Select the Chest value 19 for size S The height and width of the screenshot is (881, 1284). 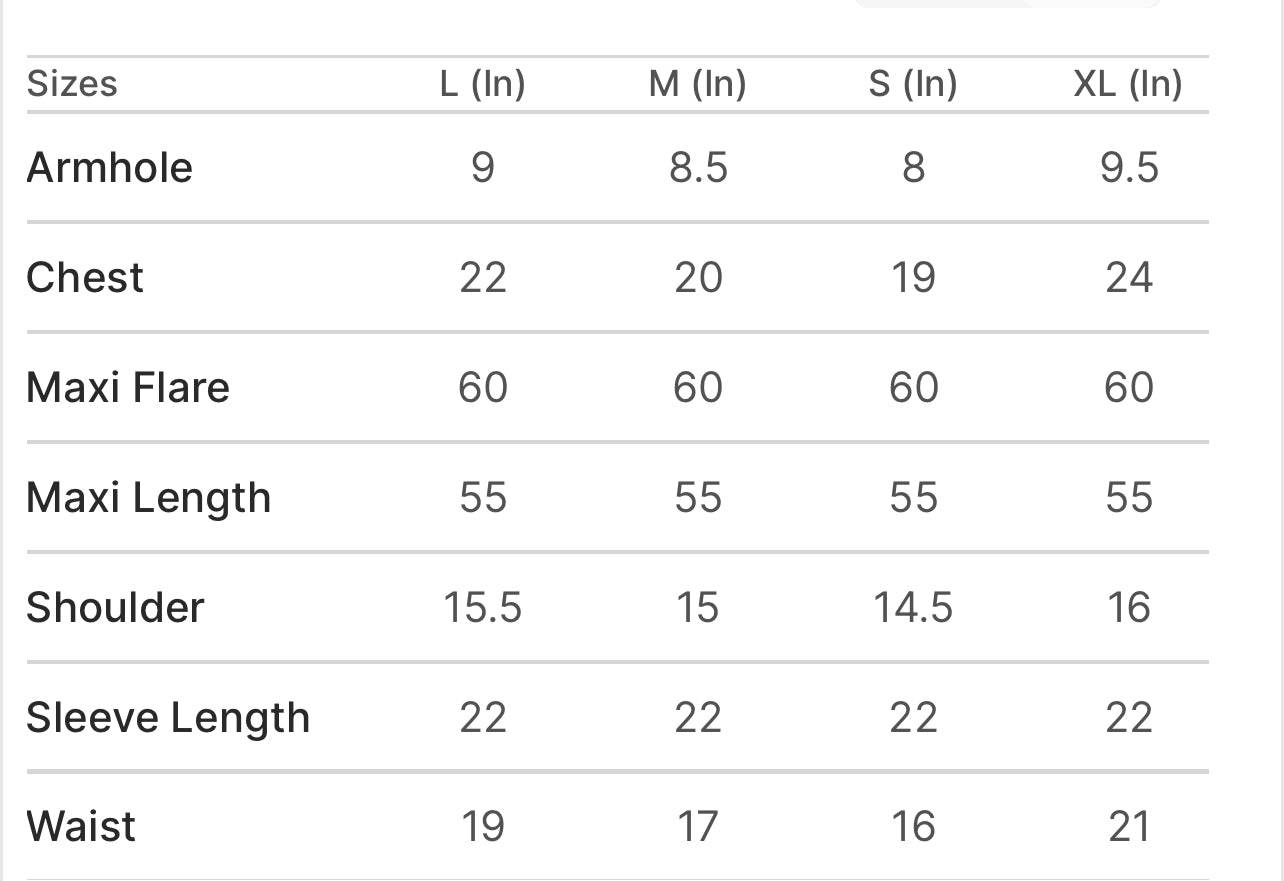pyautogui.click(x=913, y=277)
